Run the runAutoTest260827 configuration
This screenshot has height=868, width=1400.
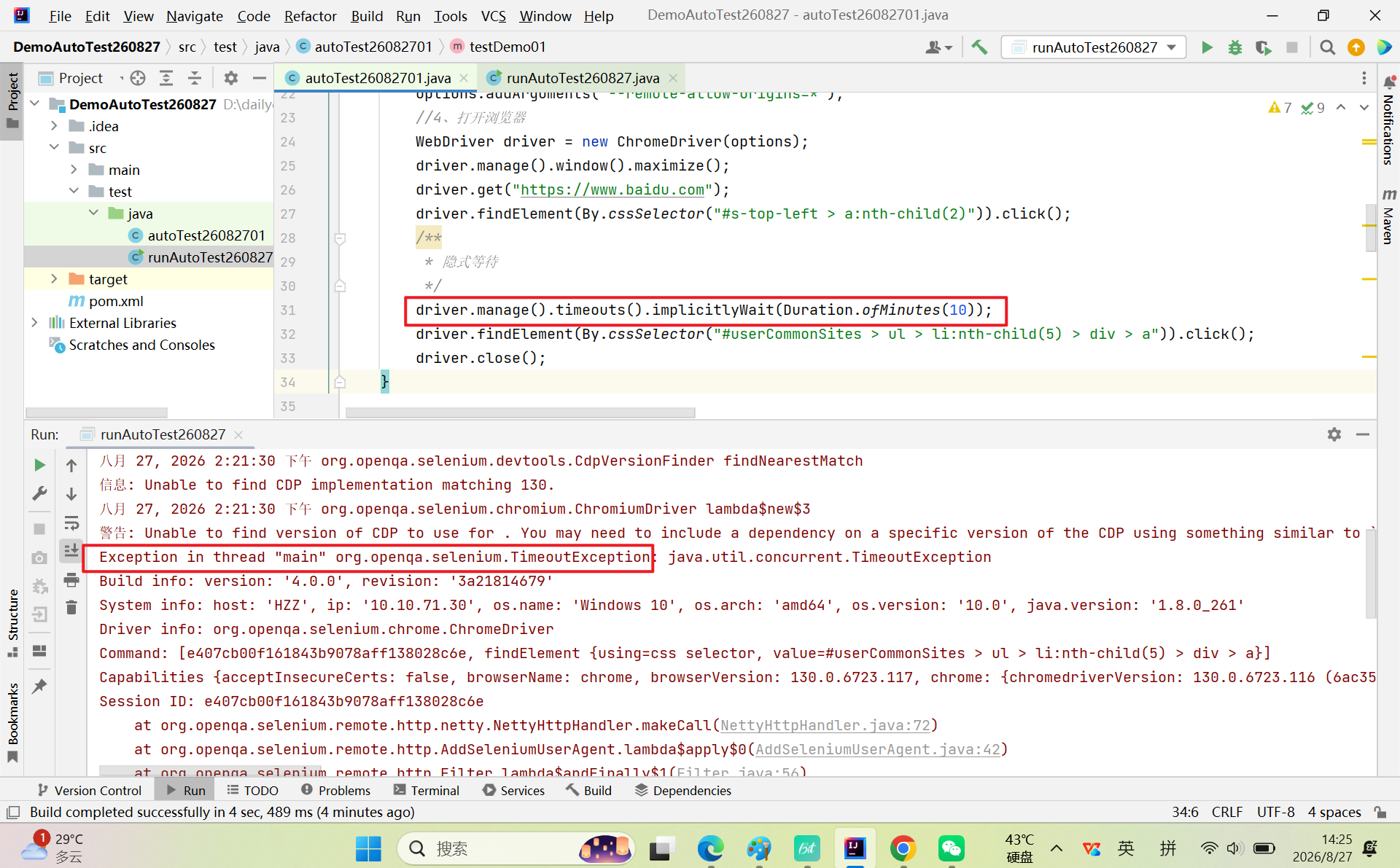coord(1207,47)
